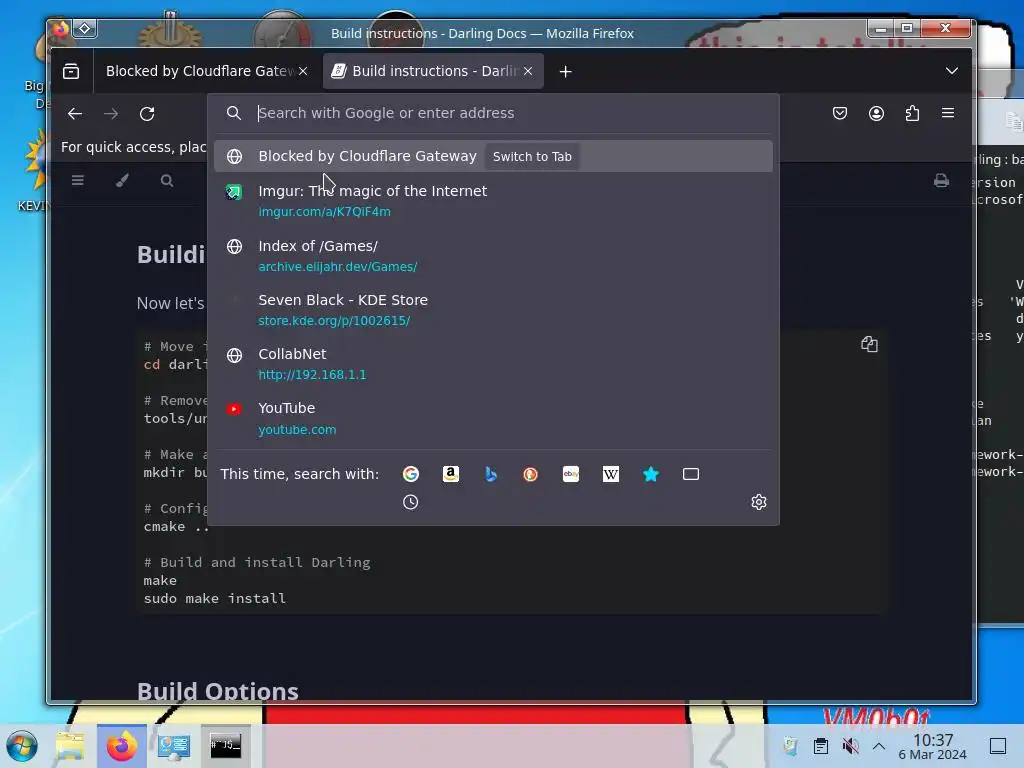Click the Firefox taskbar icon
Screen dimensions: 1024x768
[x=121, y=746]
